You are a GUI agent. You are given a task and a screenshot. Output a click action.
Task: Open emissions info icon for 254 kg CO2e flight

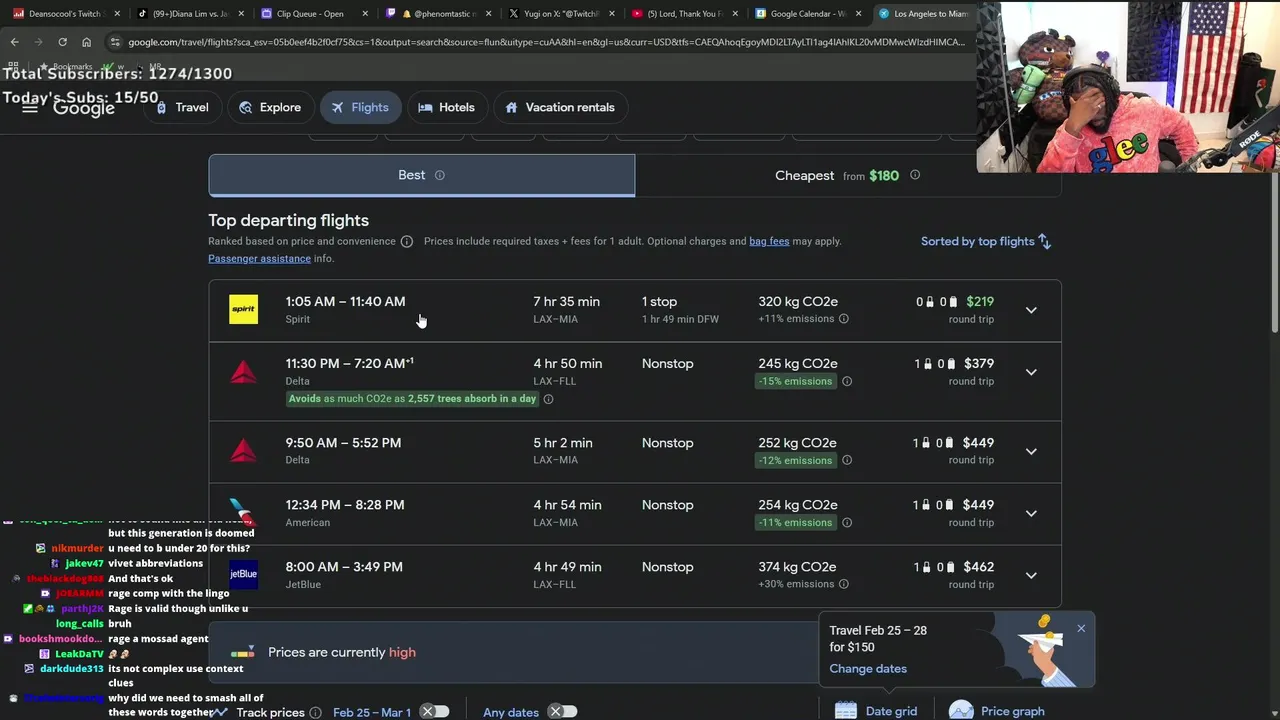847,522
